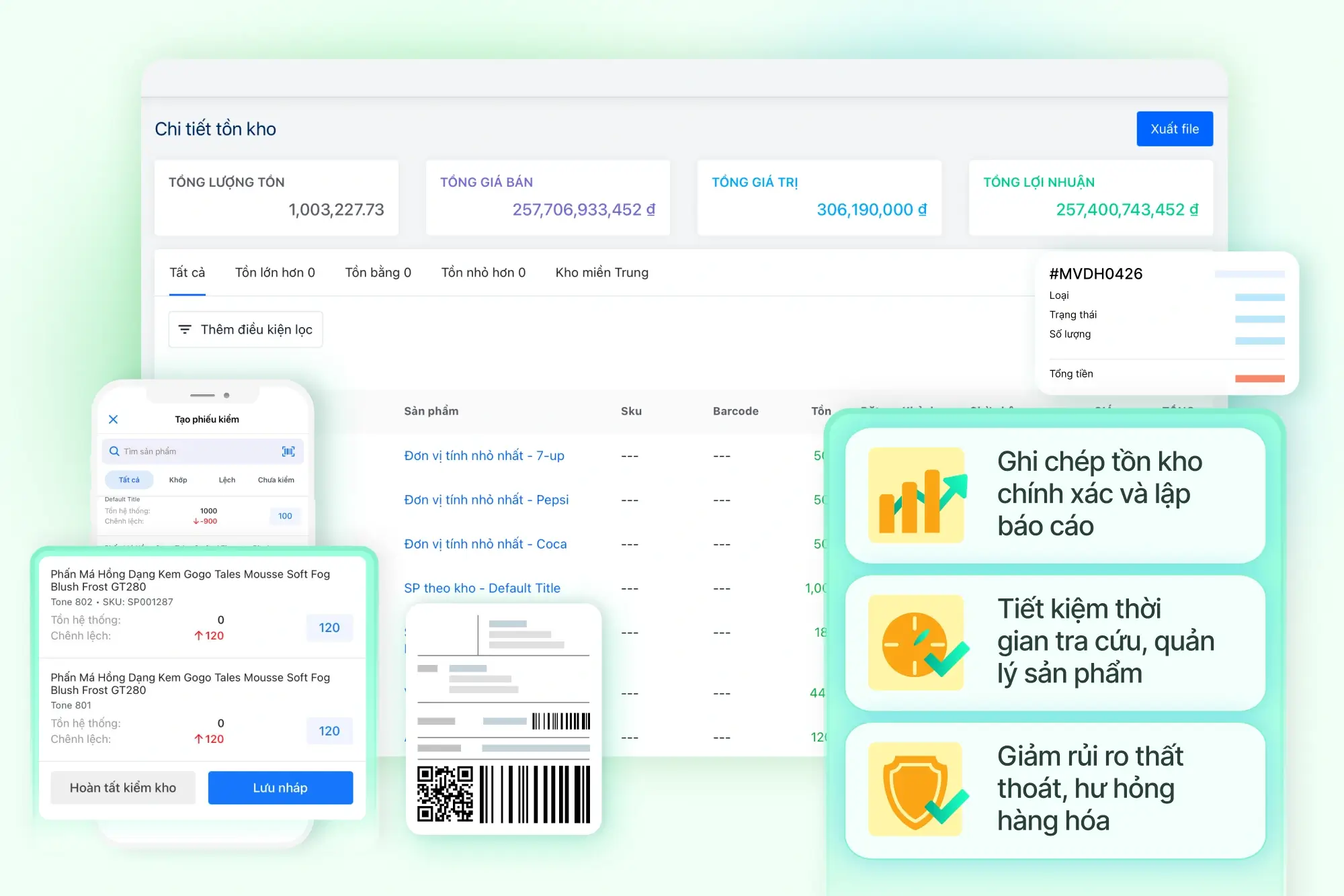Click the Giảm rủi ro thất thoát text
1344x896 pixels.
coord(1090,788)
